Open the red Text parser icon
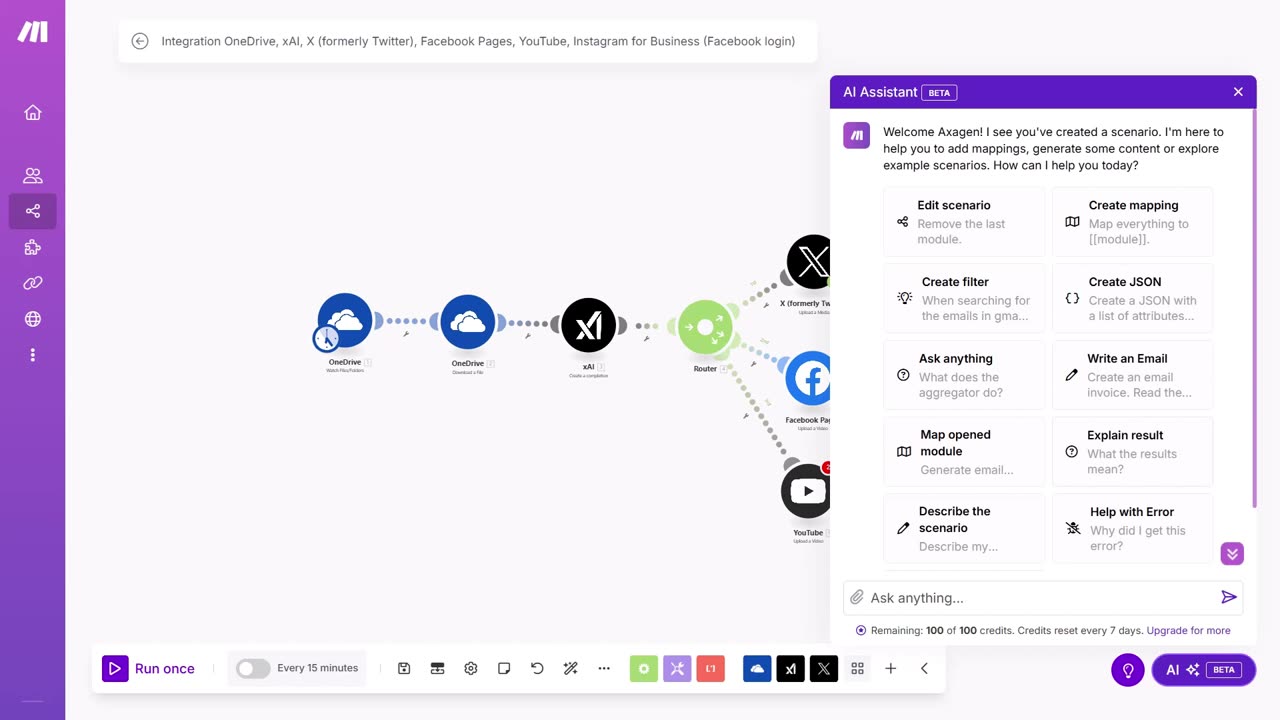The height and width of the screenshot is (720, 1280). tap(710, 668)
